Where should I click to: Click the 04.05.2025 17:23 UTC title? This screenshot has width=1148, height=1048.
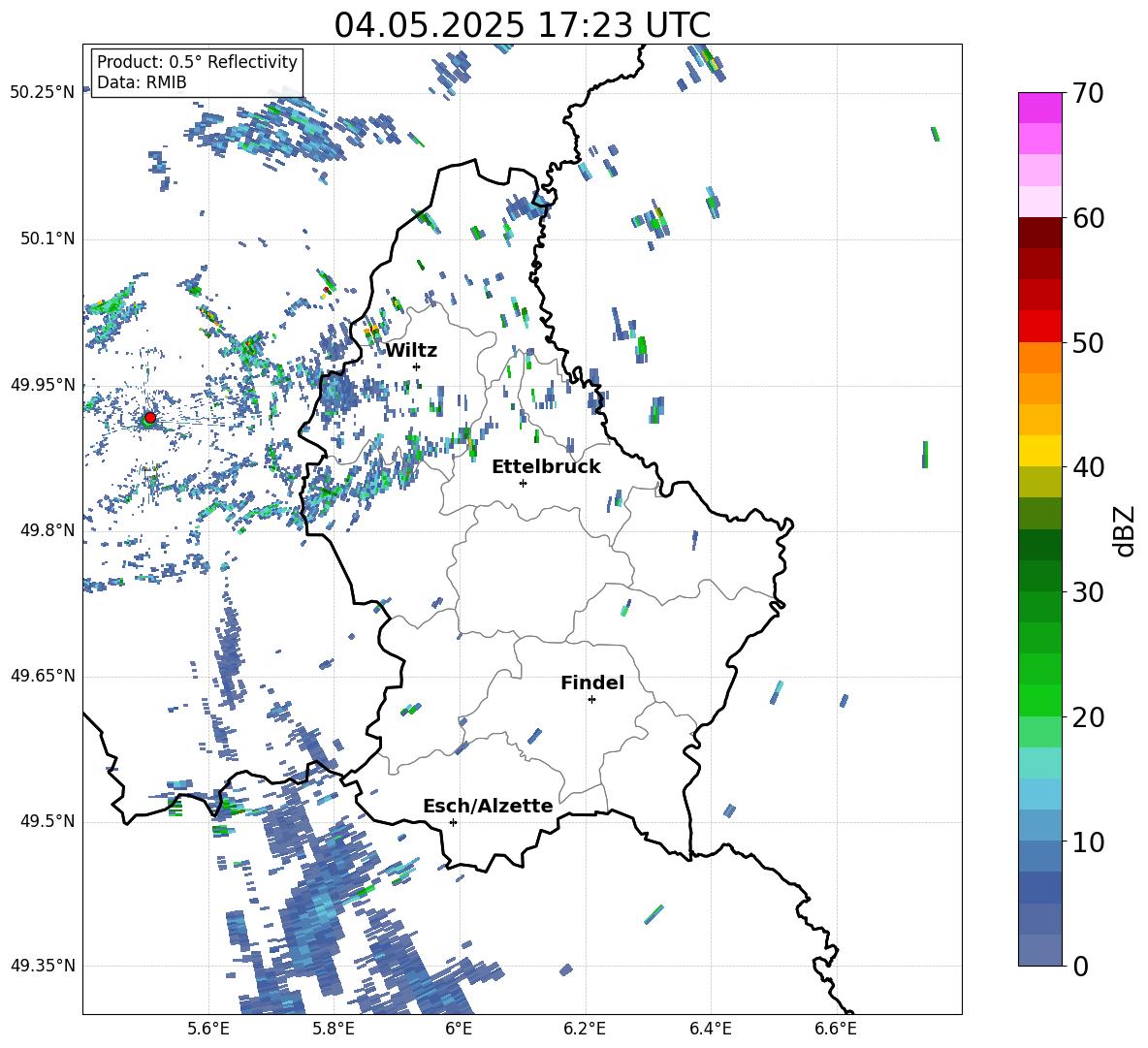pos(522,25)
